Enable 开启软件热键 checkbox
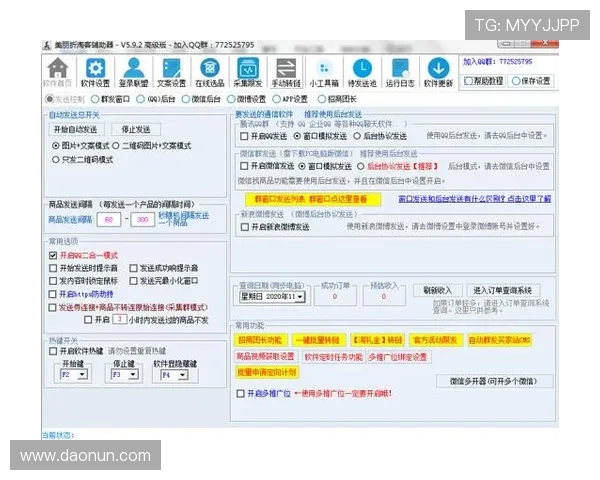 point(53,351)
